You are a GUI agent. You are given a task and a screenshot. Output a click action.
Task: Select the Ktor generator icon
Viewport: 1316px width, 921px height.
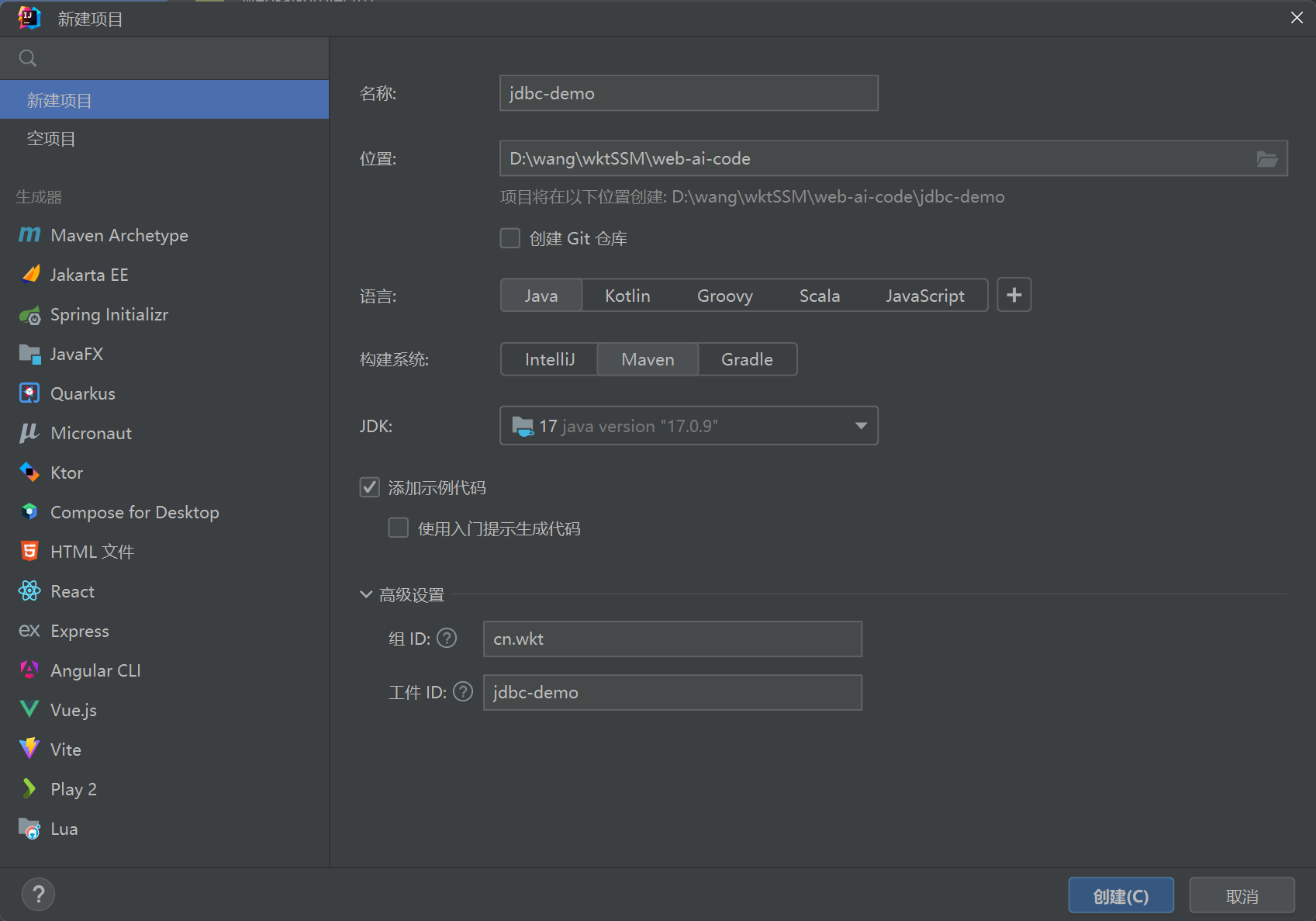[29, 473]
